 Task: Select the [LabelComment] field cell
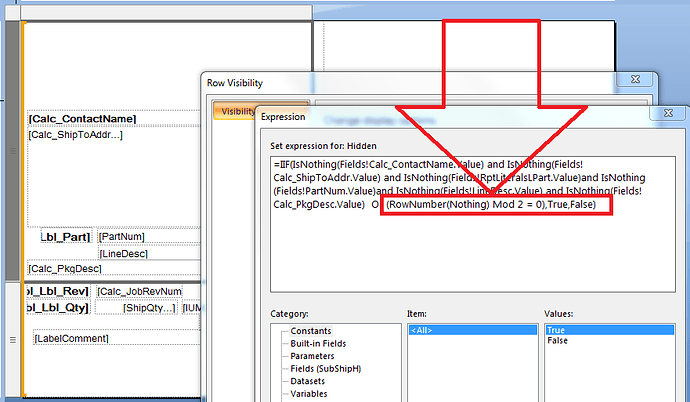117,338
